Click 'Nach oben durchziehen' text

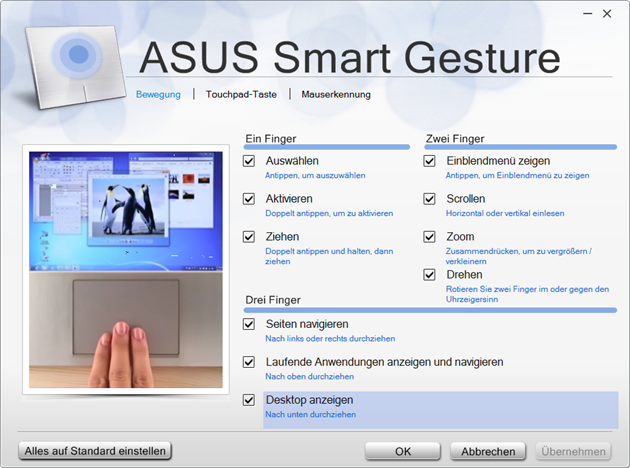coord(309,376)
